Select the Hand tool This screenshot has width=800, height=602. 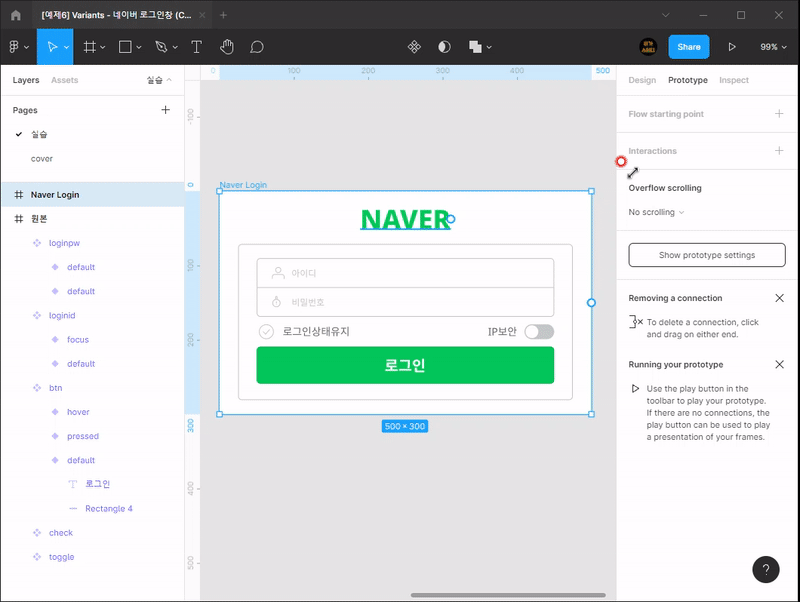[x=227, y=47]
